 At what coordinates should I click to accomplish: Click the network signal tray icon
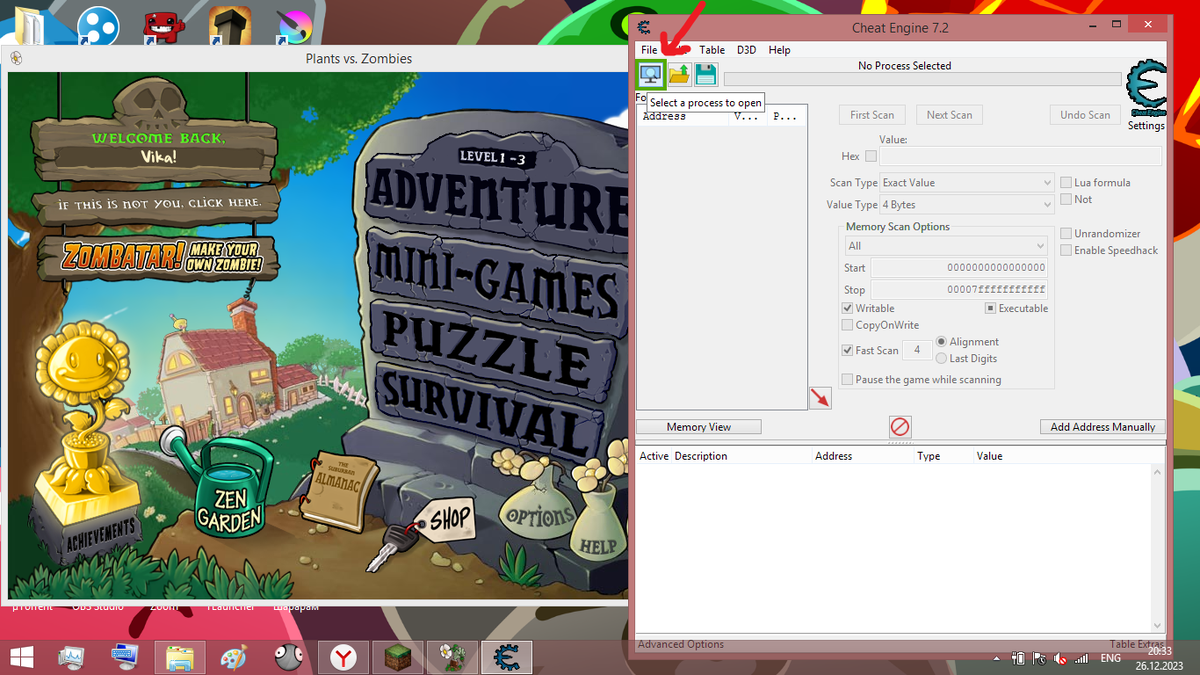(1081, 659)
